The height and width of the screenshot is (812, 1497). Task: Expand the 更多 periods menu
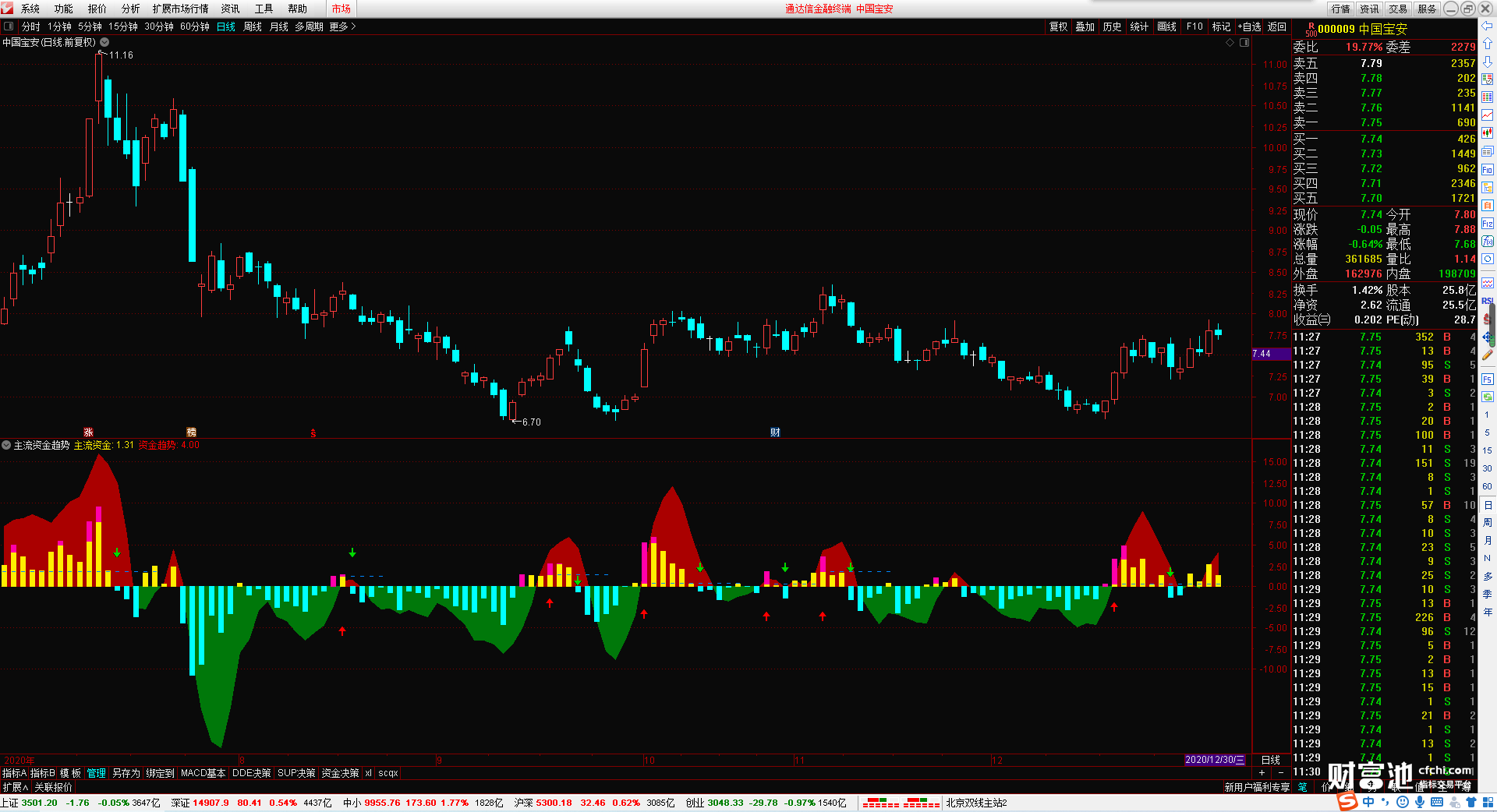(342, 26)
